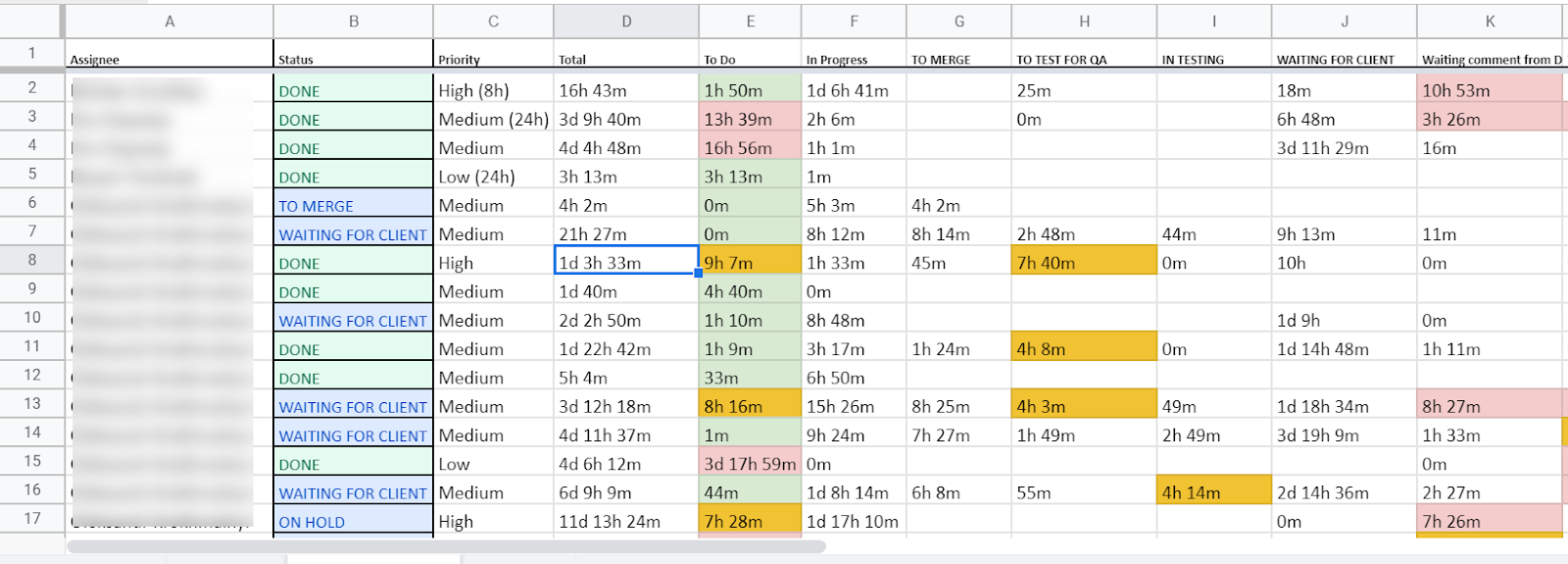Click the horizontal scrollbar thumb
The height and width of the screenshot is (564, 1568).
point(446,546)
